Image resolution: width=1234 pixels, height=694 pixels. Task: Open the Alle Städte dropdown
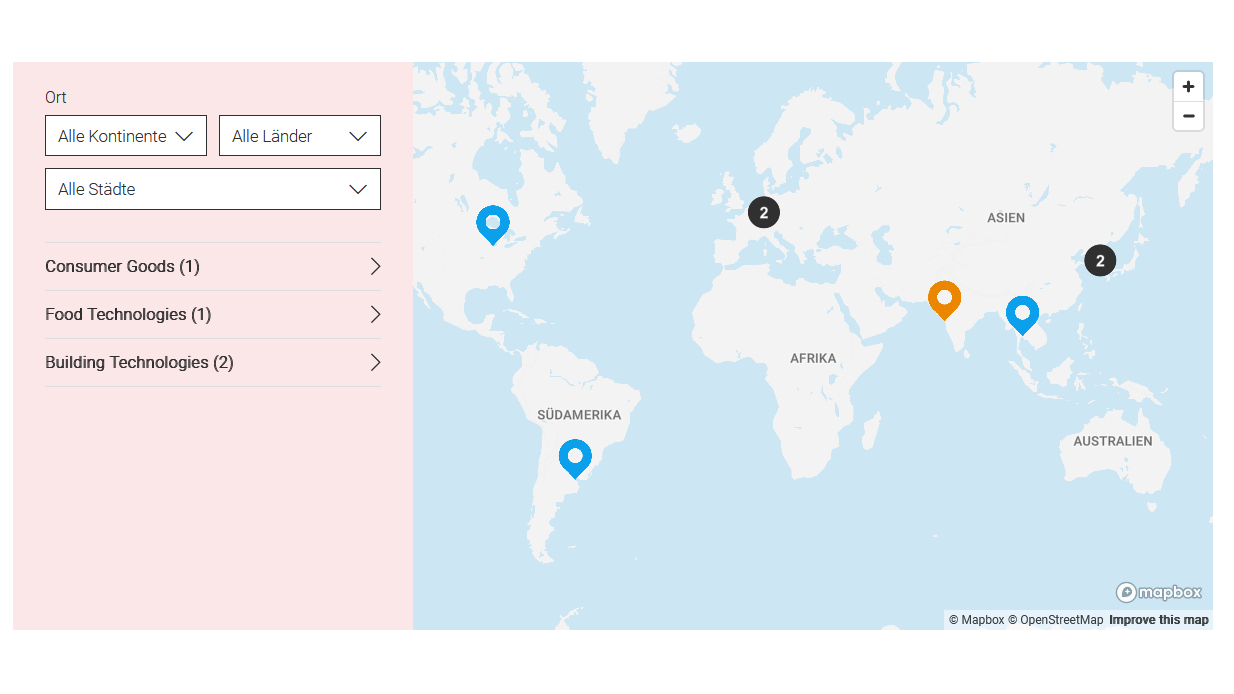(213, 189)
